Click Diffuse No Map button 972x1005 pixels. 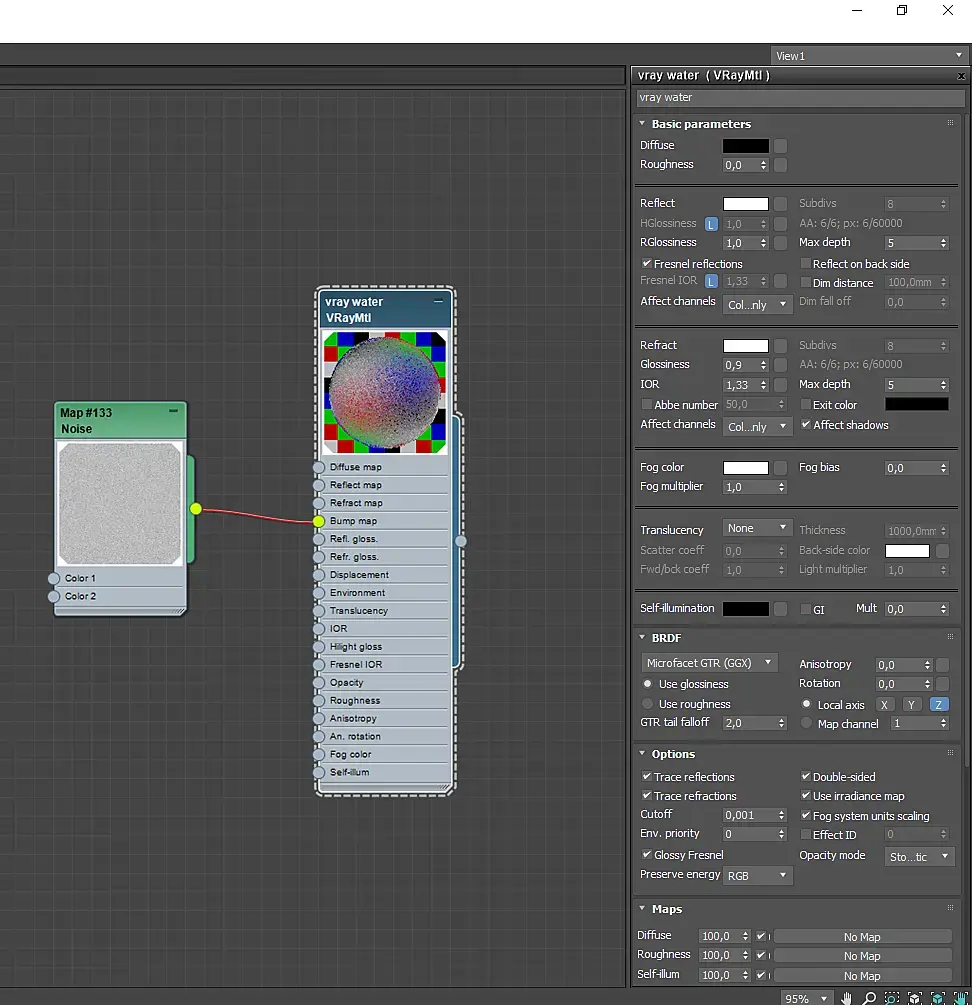point(862,937)
